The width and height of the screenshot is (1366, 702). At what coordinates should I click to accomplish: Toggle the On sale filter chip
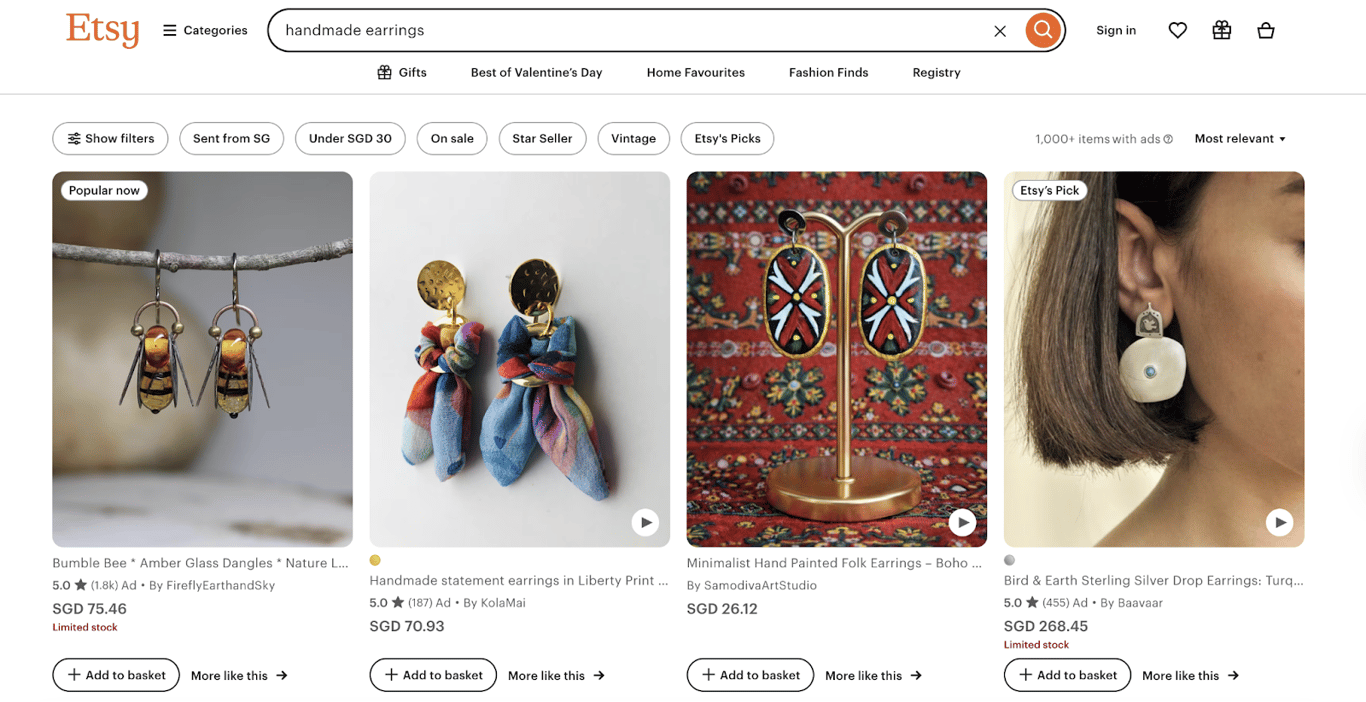point(452,139)
